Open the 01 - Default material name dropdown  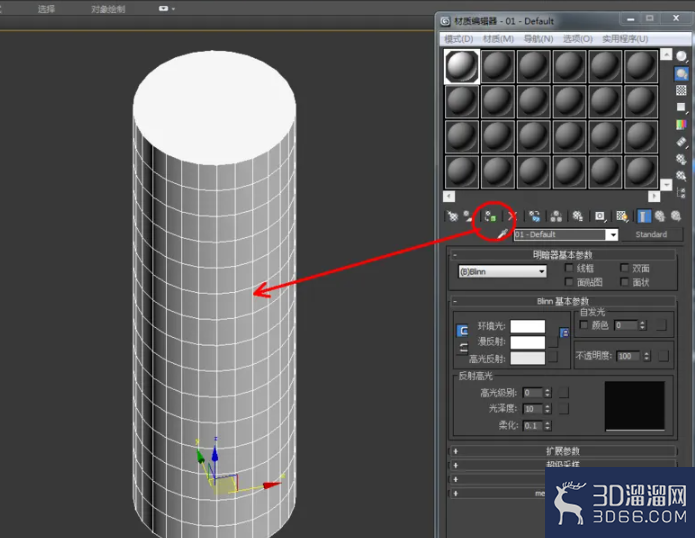coord(613,234)
